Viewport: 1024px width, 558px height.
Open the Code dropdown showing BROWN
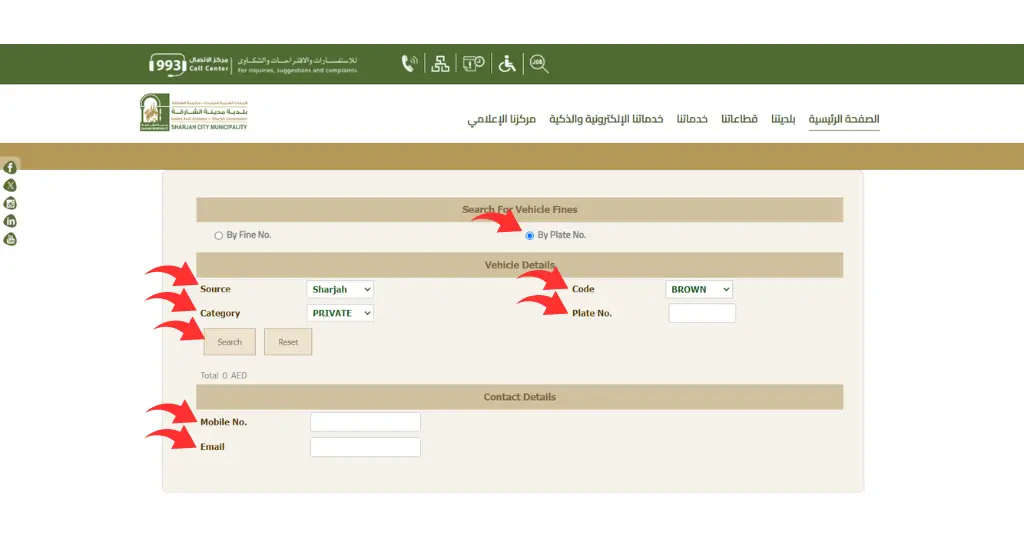tap(699, 289)
